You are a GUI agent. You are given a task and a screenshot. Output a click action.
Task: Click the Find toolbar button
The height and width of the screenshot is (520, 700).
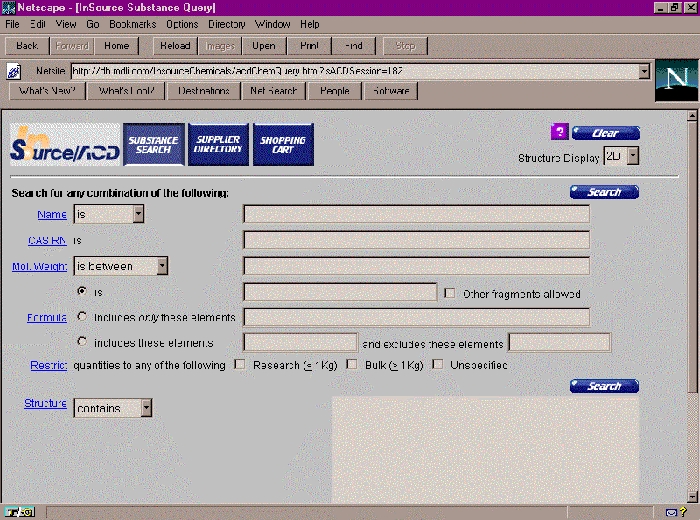[354, 46]
